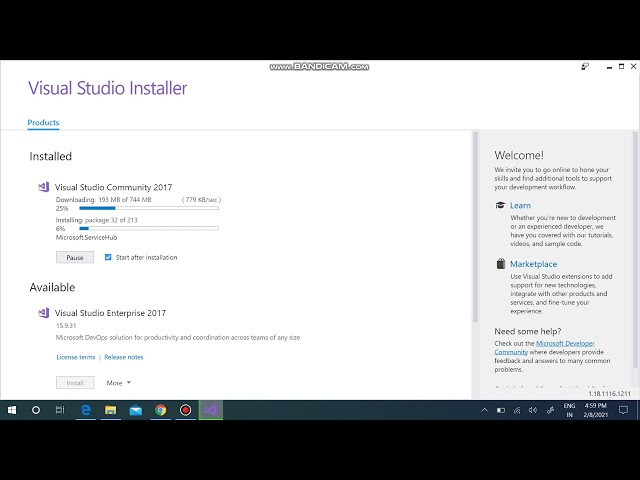This screenshot has width=640, height=480.
Task: Minimize the Visual Studio Installer window
Action: pyautogui.click(x=609, y=67)
